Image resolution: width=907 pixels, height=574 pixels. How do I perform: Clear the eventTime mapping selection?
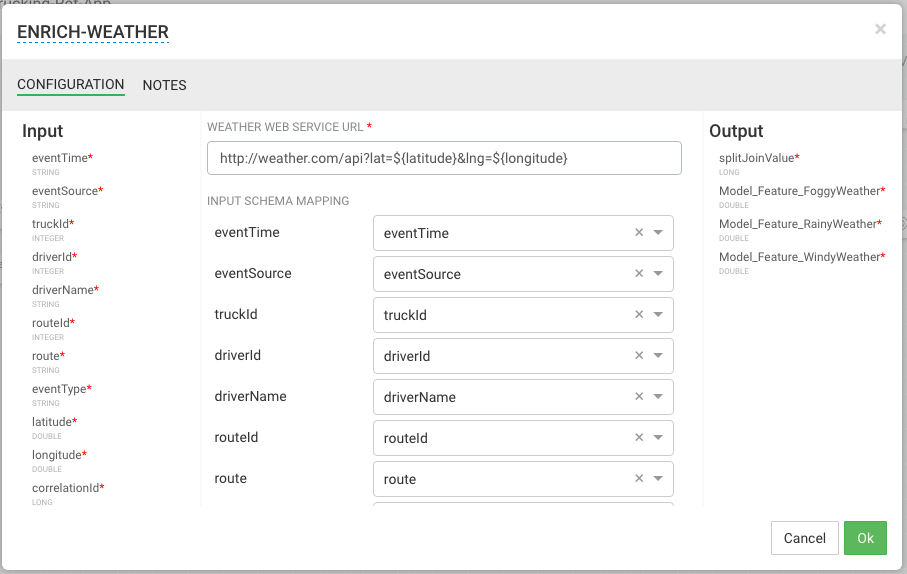click(x=639, y=233)
